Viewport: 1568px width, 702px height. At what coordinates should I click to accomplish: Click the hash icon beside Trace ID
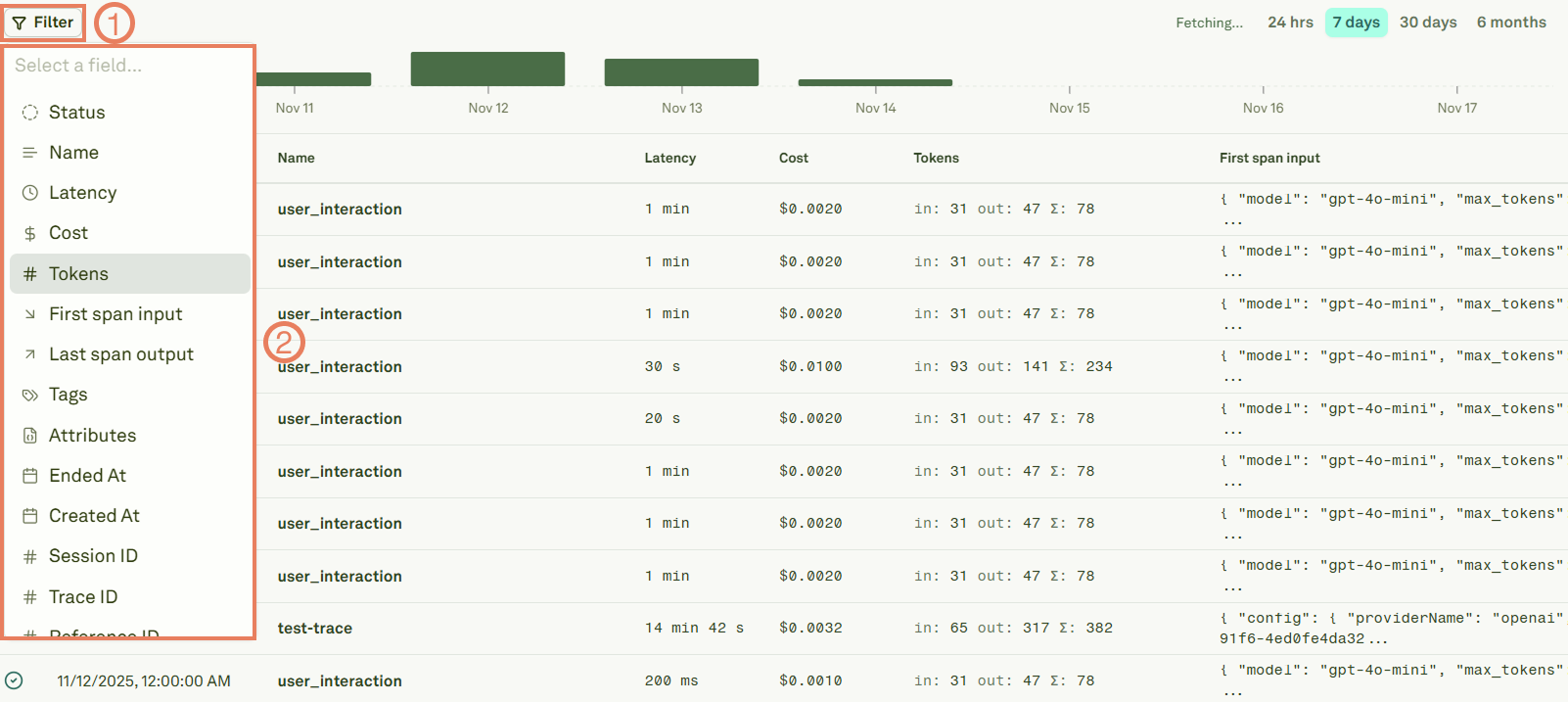(30, 597)
